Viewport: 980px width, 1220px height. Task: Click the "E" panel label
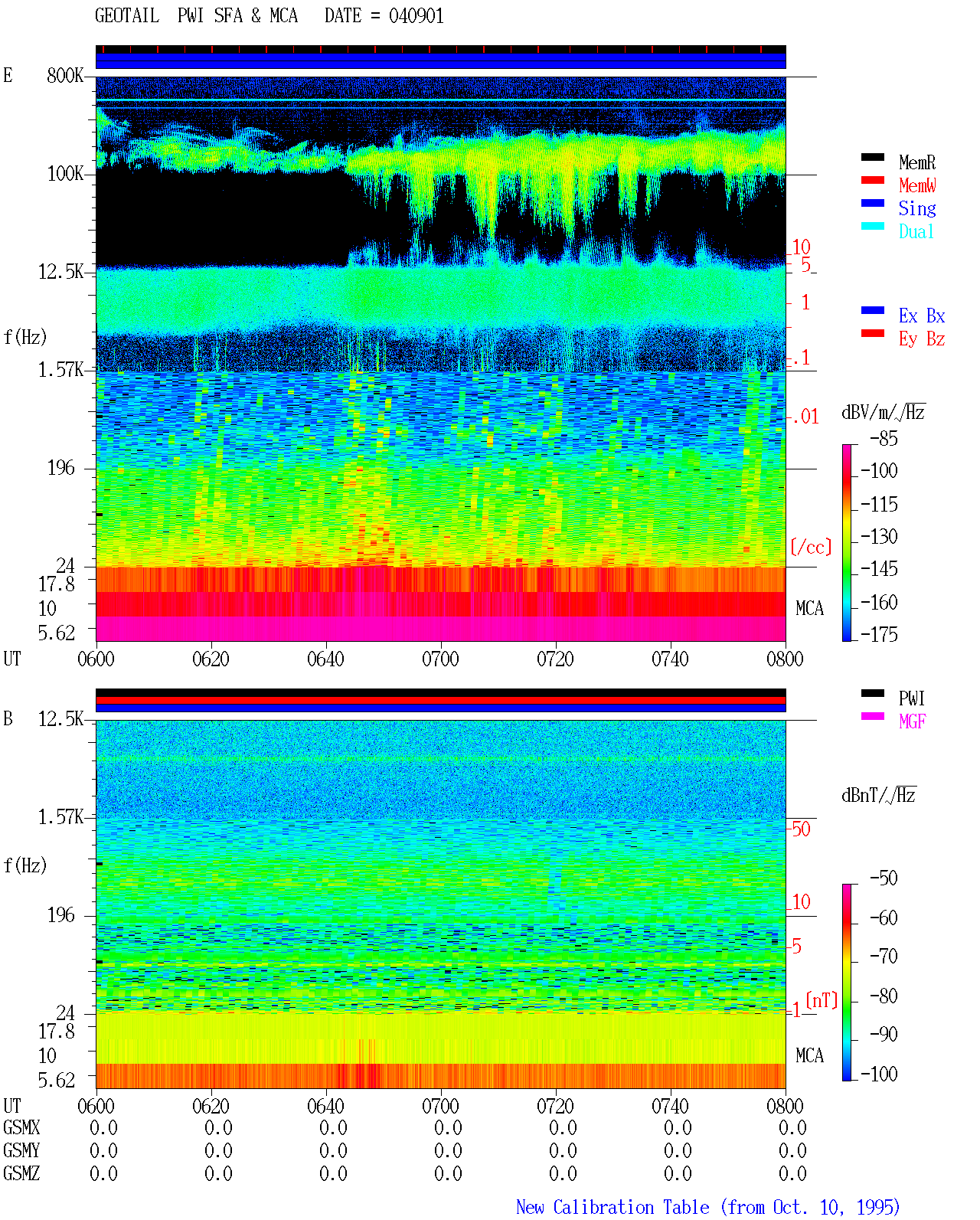8,75
